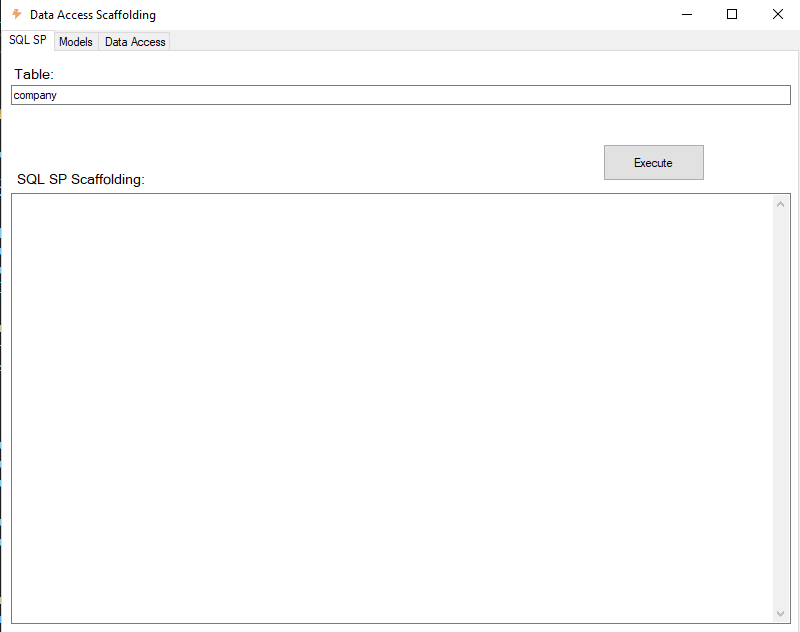Click the "SQL SP Scaffolding:" label
Screen dimensions: 800x632
point(81,179)
